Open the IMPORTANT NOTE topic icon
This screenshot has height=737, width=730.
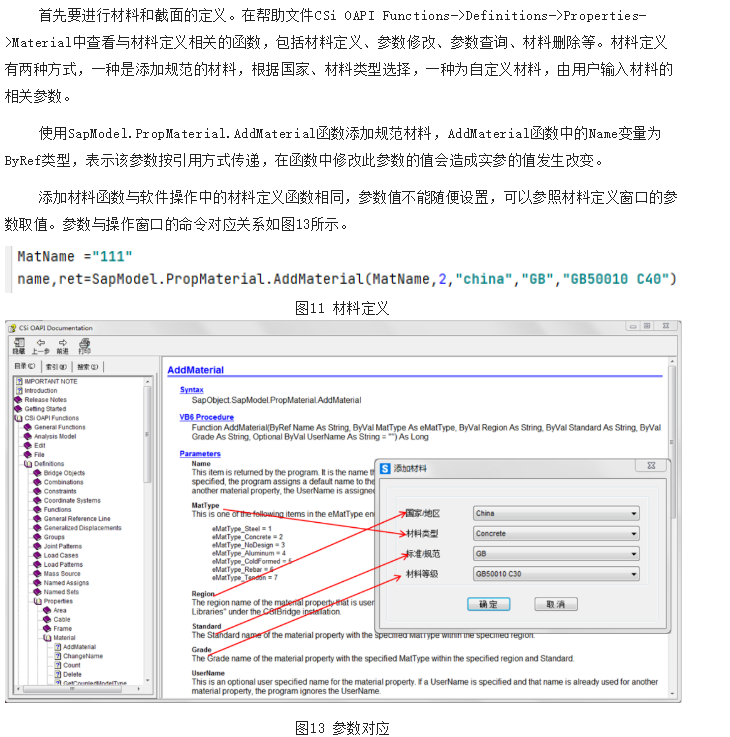pos(18,381)
